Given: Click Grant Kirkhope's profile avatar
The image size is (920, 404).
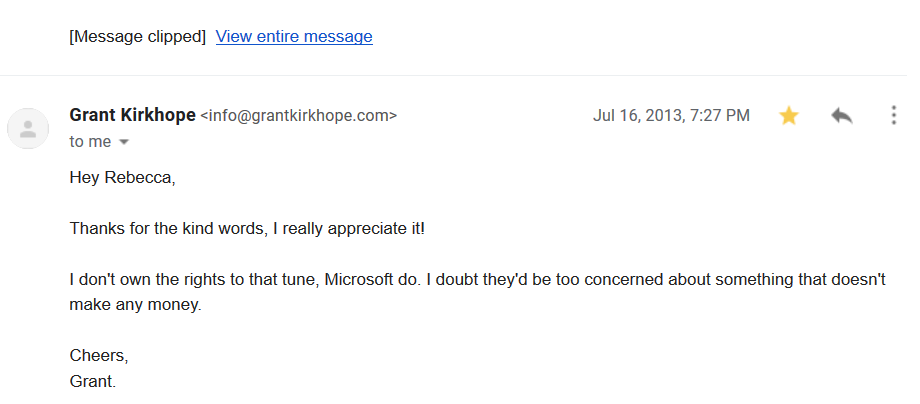Looking at the screenshot, I should pyautogui.click(x=28, y=128).
